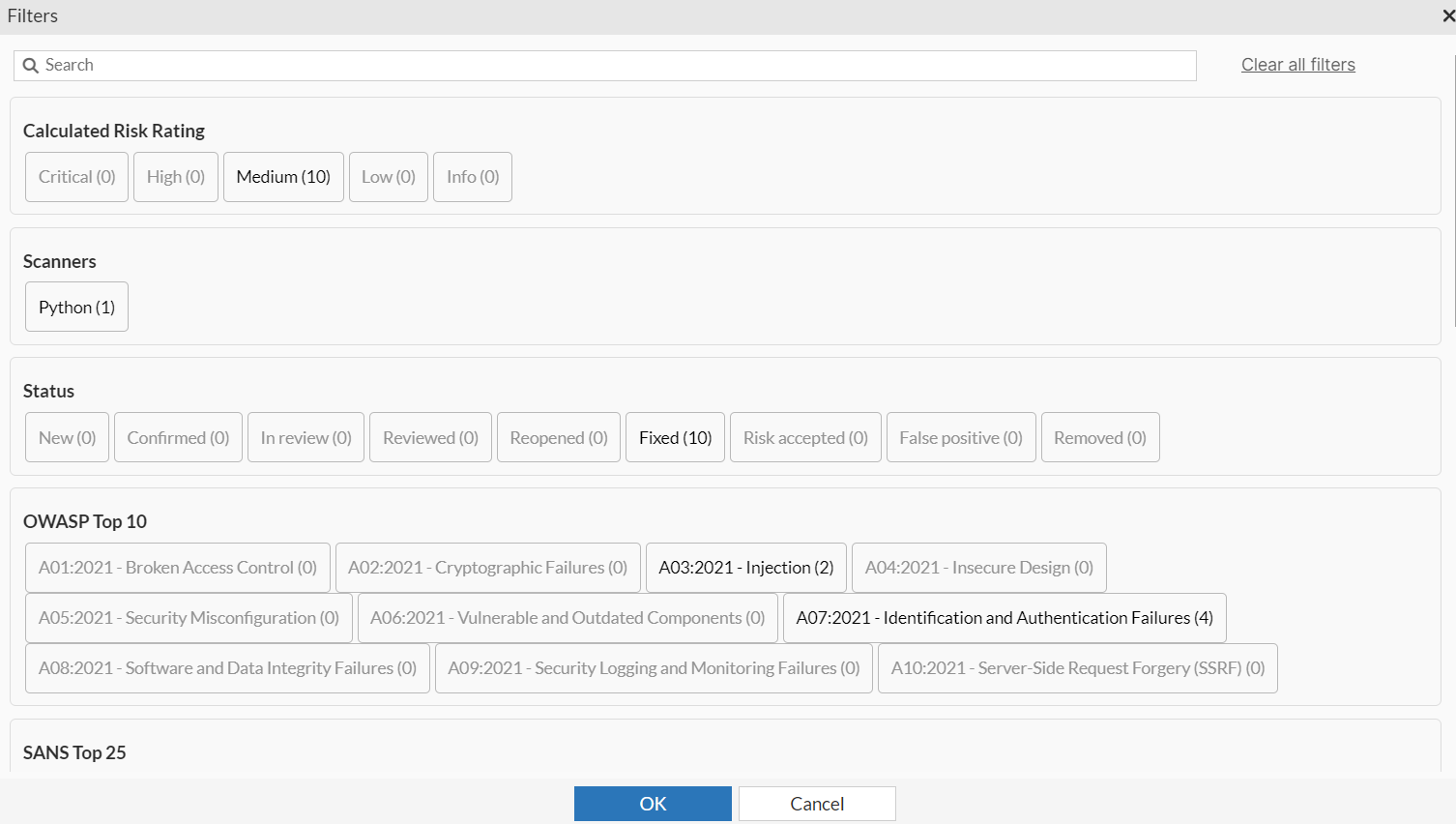Enable the New status filter
1456x824 pixels.
(67, 437)
